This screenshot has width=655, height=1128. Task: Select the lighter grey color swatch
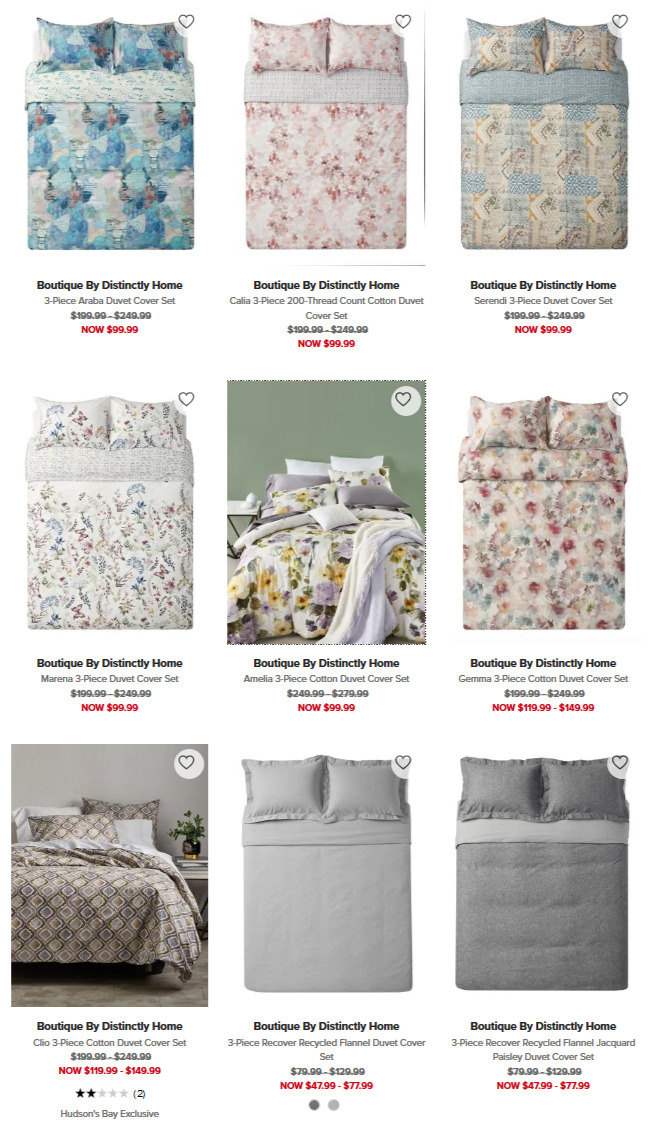pyautogui.click(x=333, y=1105)
